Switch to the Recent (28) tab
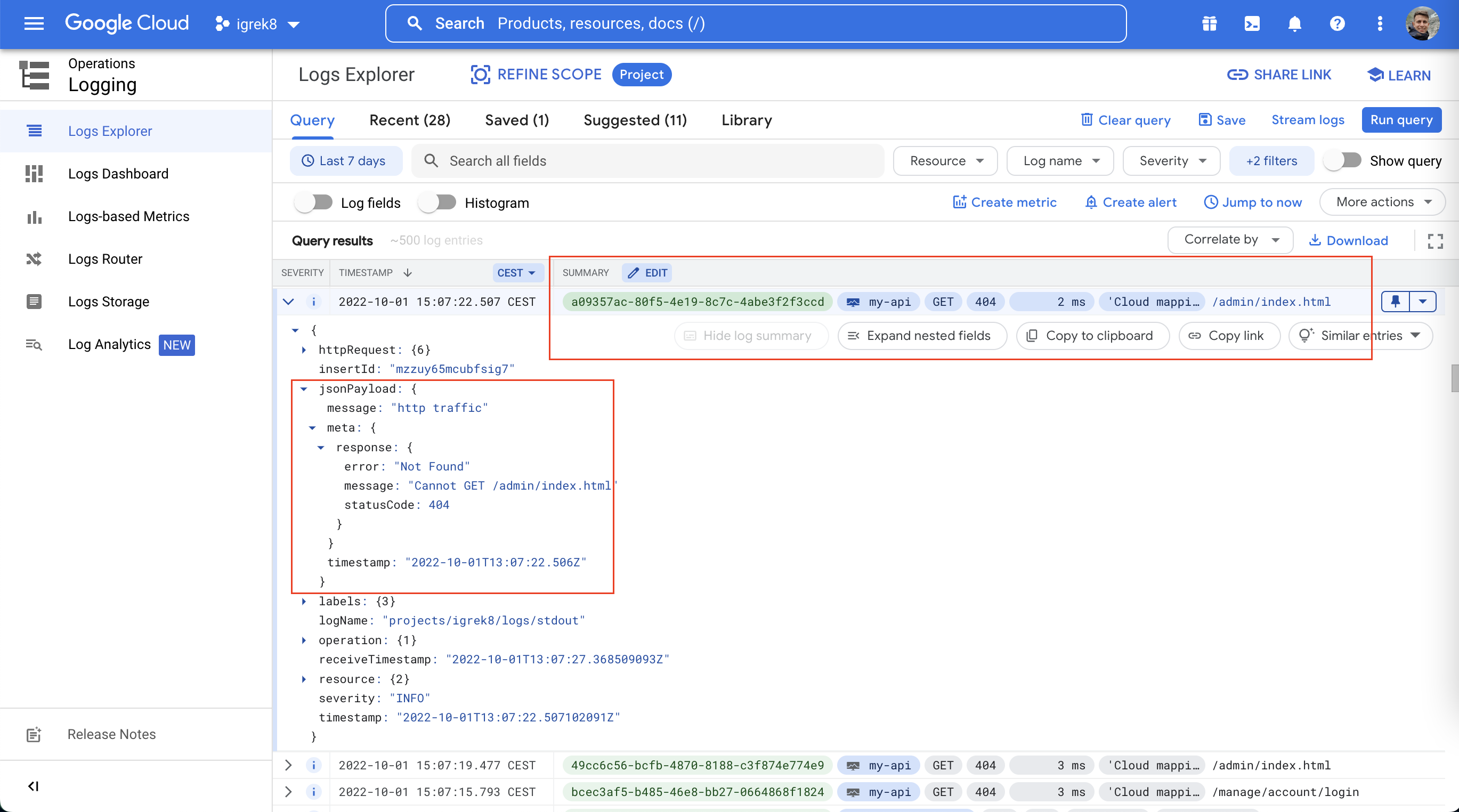Viewport: 1459px width, 812px height. coord(409,120)
